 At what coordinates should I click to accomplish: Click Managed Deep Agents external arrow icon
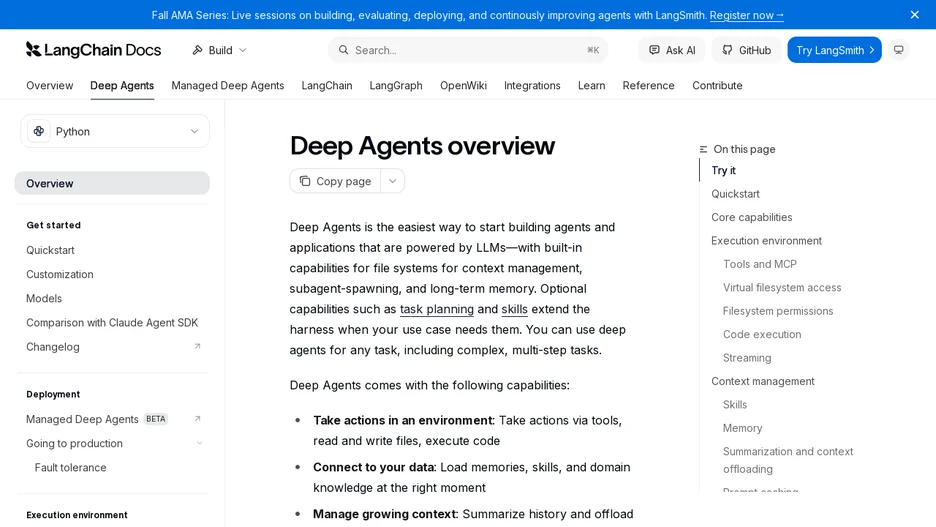click(x=197, y=418)
